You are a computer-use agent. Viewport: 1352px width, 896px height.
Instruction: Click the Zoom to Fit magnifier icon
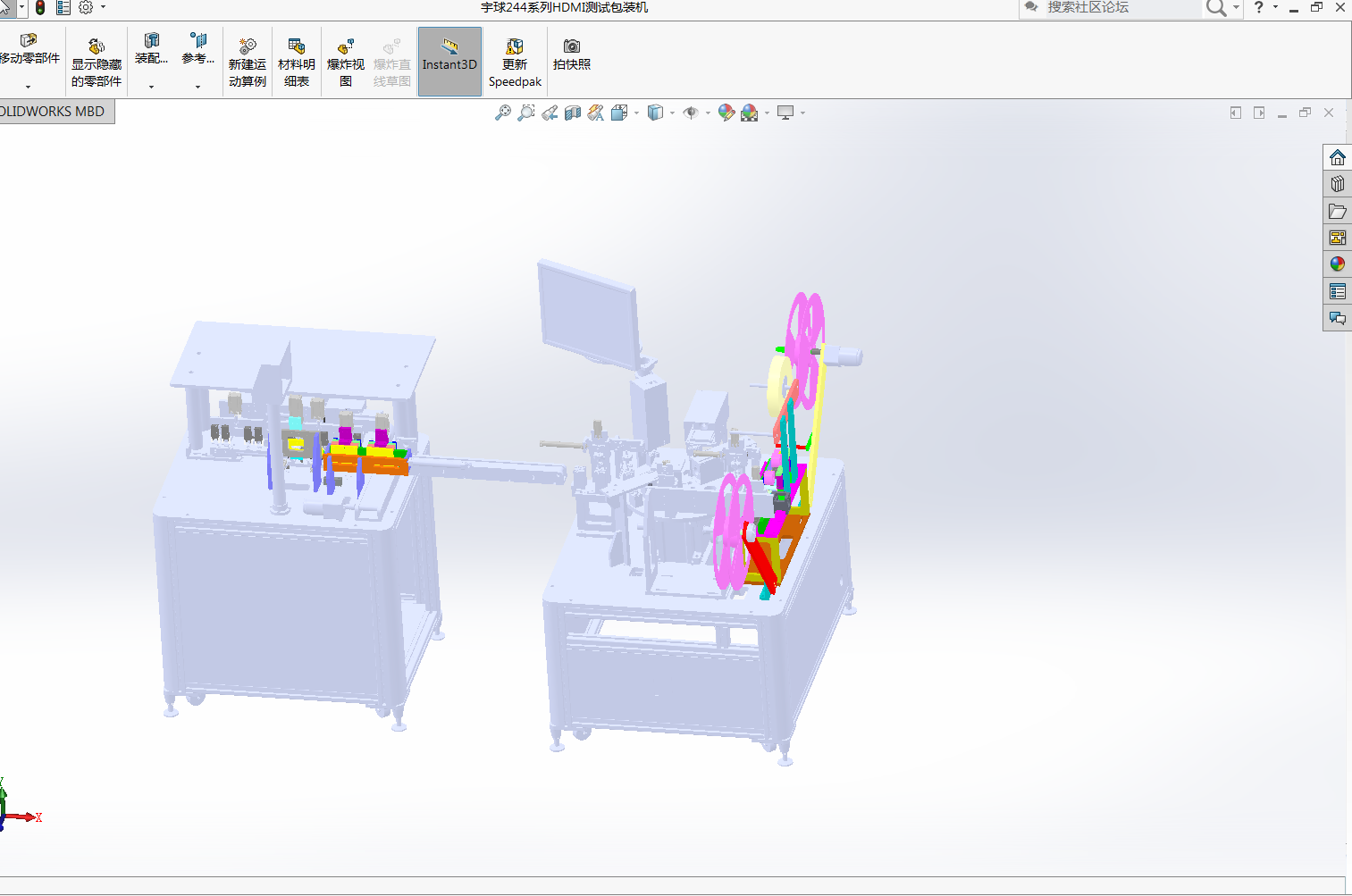[503, 113]
